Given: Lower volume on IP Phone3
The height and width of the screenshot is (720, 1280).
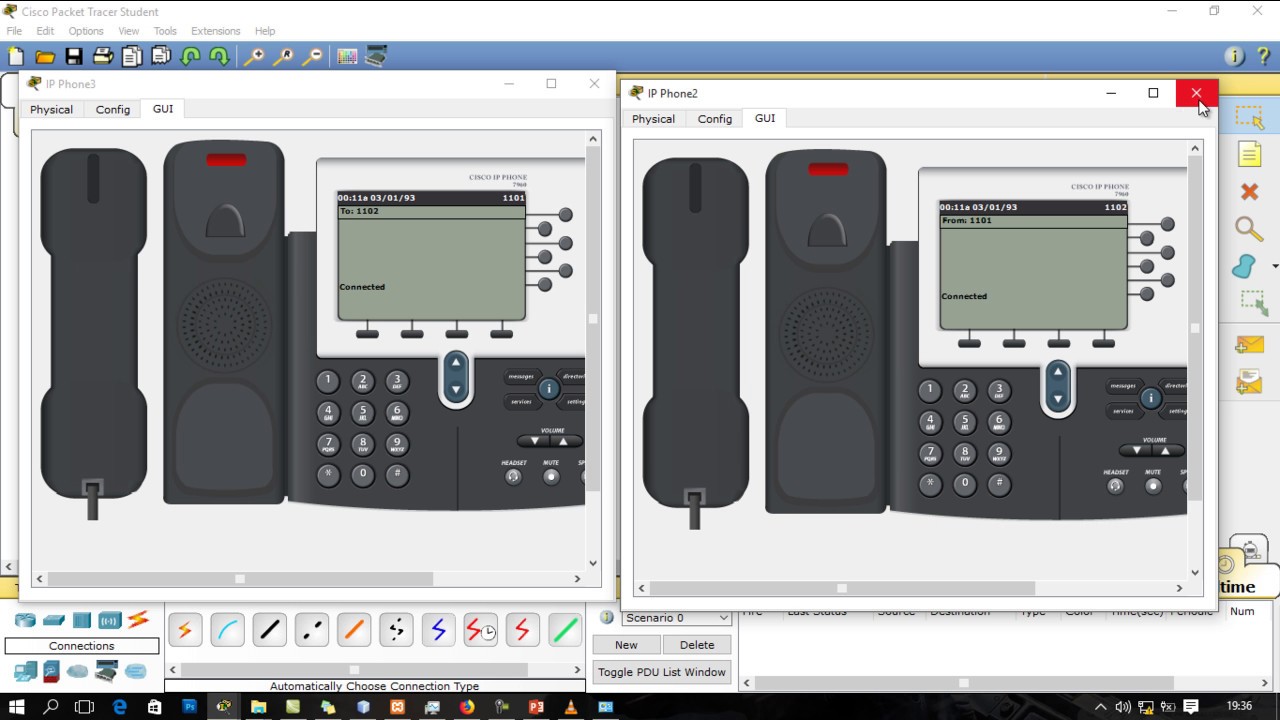Looking at the screenshot, I should click(535, 441).
